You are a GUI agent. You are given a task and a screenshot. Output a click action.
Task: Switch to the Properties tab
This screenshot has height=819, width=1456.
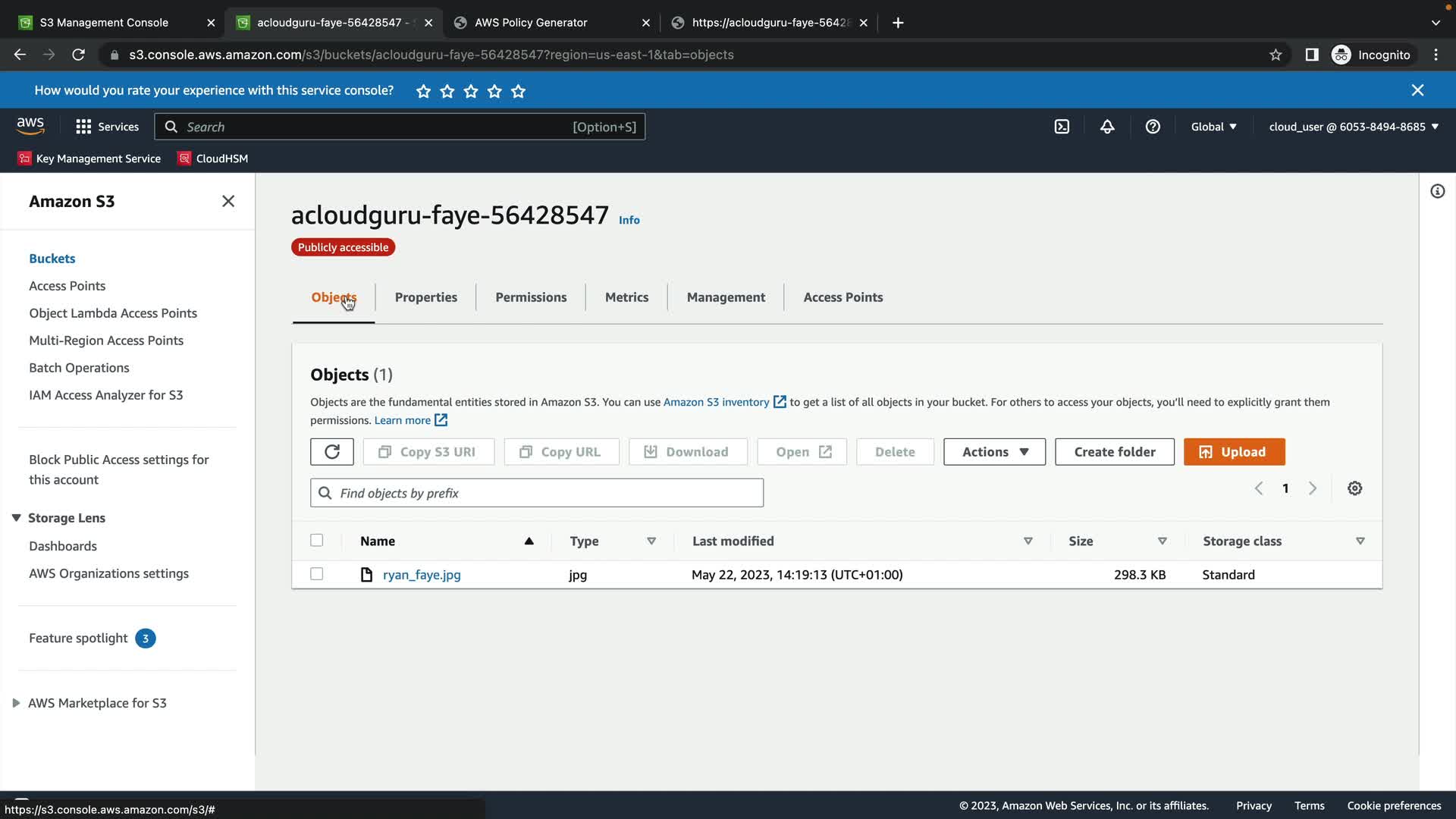pyautogui.click(x=425, y=297)
